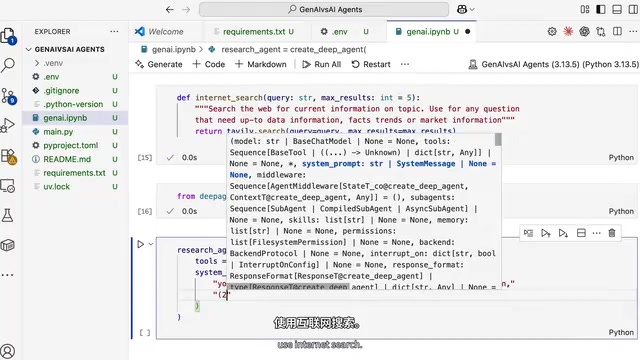Viewport: 640px width, 360px height.
Task: Open the Remote Explorer view
Action: pyautogui.click(x=8, y=186)
